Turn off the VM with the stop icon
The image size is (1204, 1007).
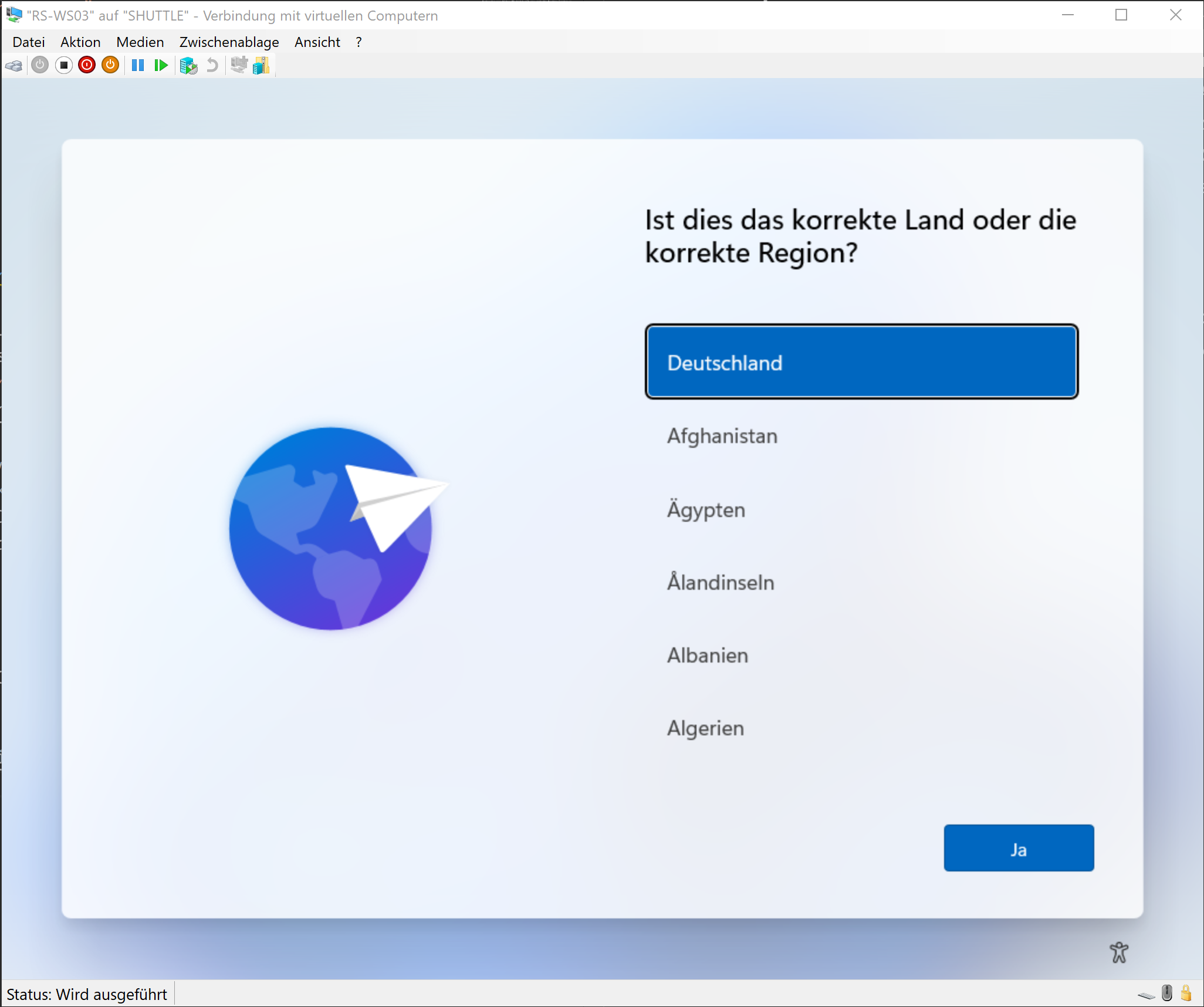(64, 65)
